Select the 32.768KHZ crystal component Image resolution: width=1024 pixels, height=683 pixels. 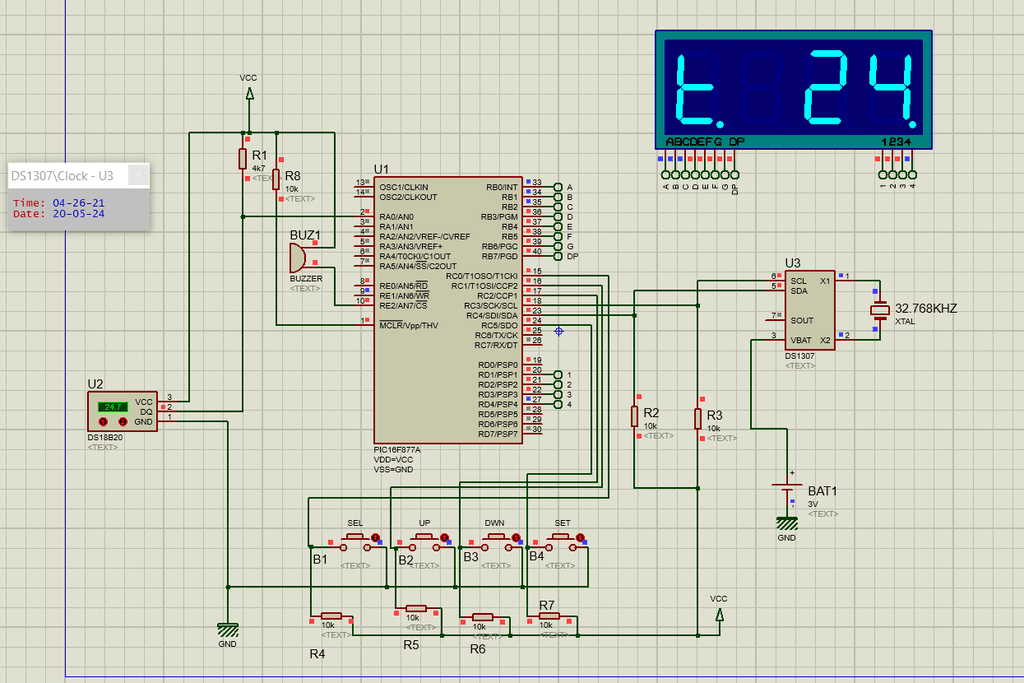[x=880, y=311]
